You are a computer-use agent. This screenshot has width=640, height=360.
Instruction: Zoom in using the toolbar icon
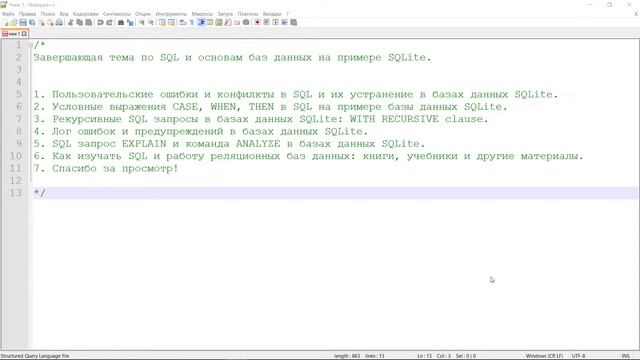142,22
